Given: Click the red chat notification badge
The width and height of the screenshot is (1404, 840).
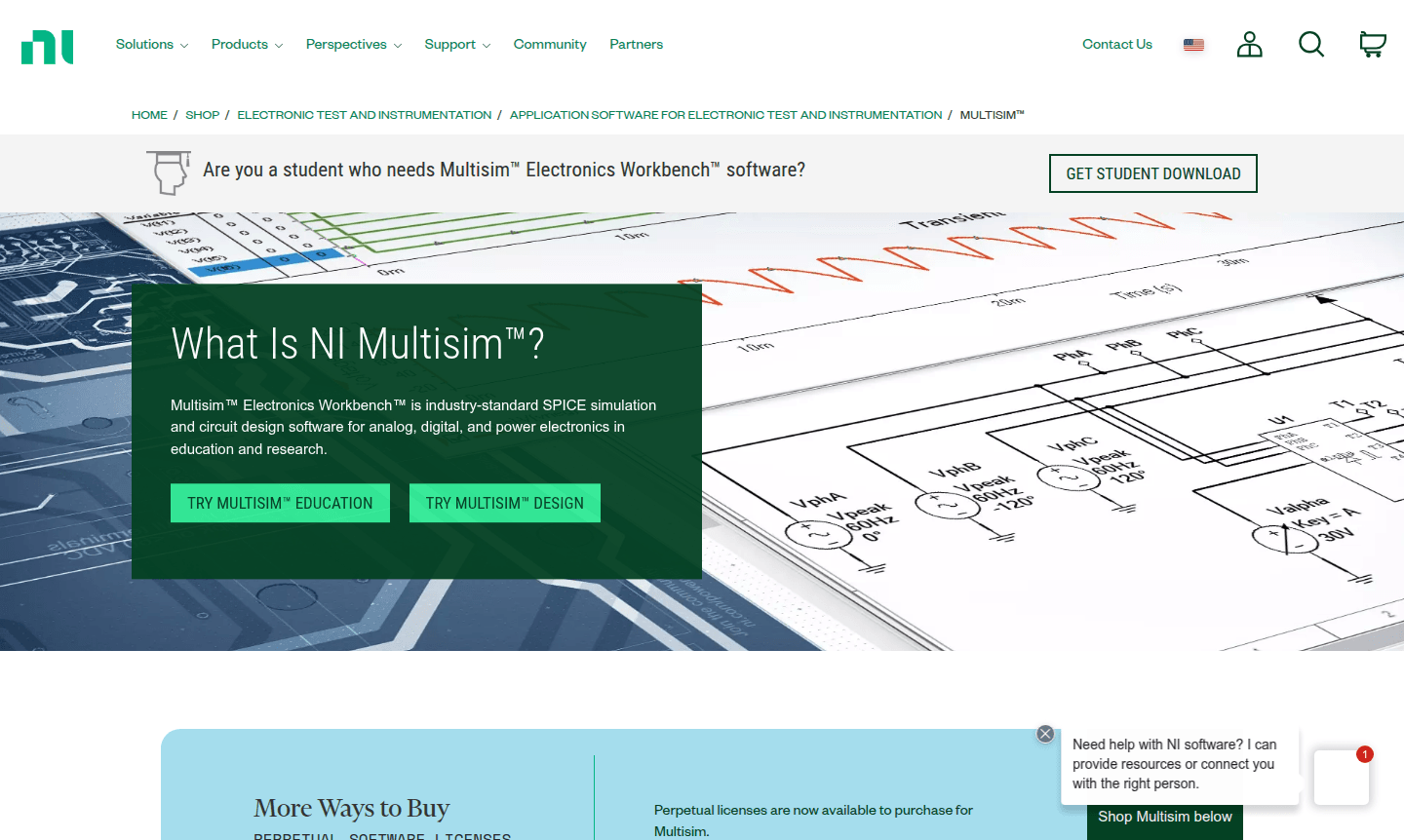Looking at the screenshot, I should click(x=1364, y=754).
